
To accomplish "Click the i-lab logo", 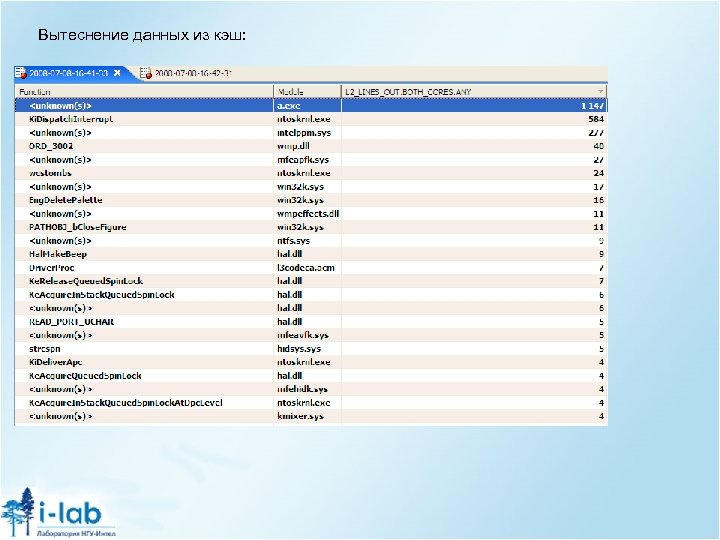I will [x=59, y=513].
